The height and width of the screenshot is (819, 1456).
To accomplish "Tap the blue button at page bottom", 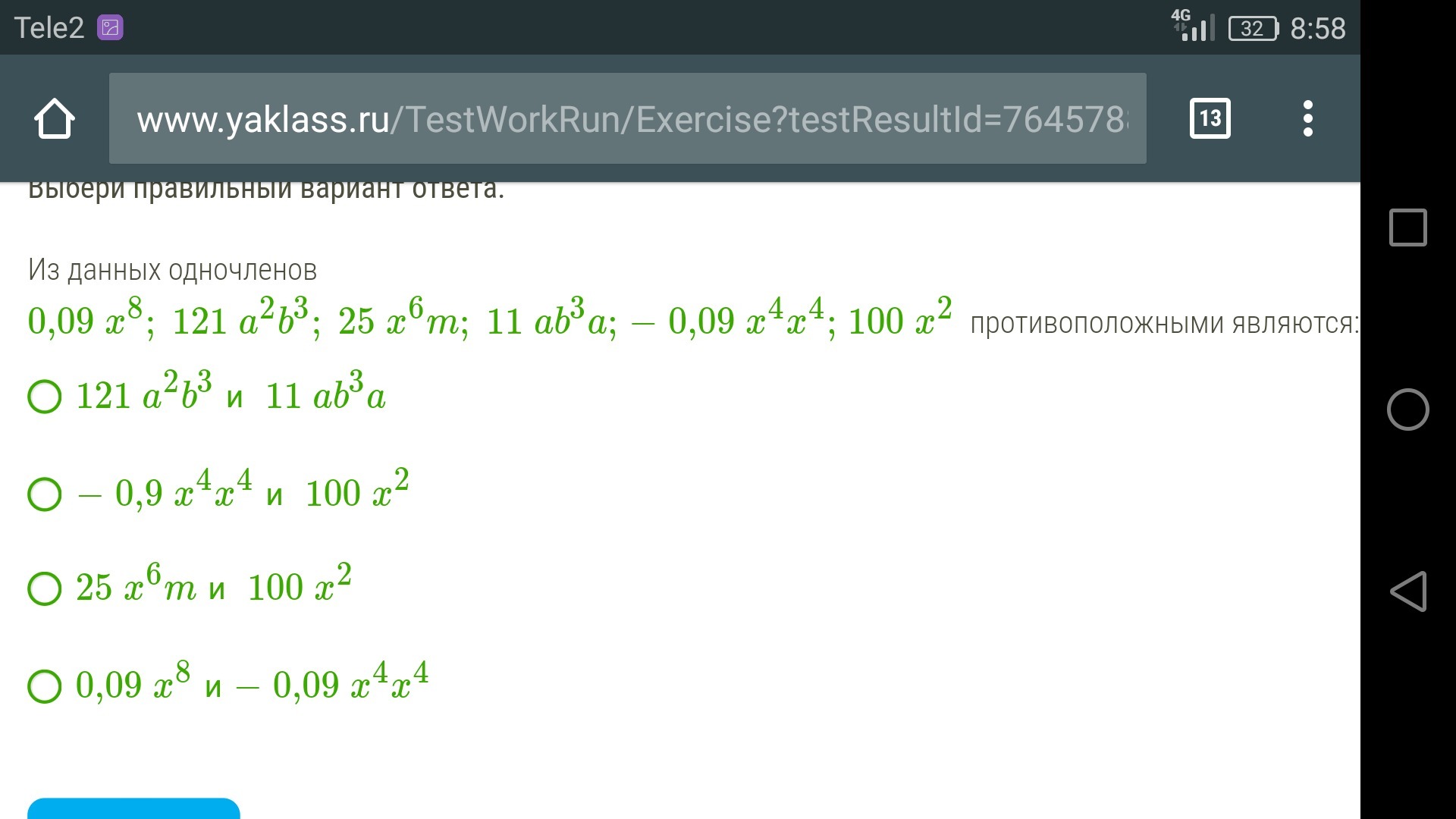I will coord(133,808).
